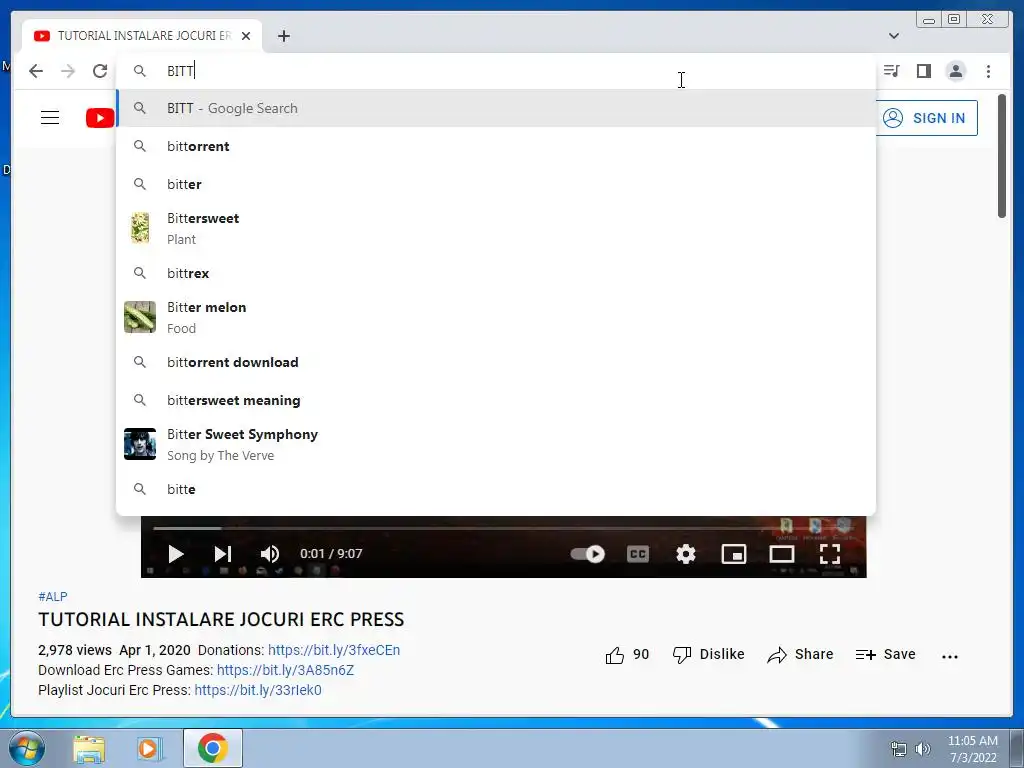The image size is (1024, 768).
Task: Toggle the autoplay switch
Action: [588, 554]
